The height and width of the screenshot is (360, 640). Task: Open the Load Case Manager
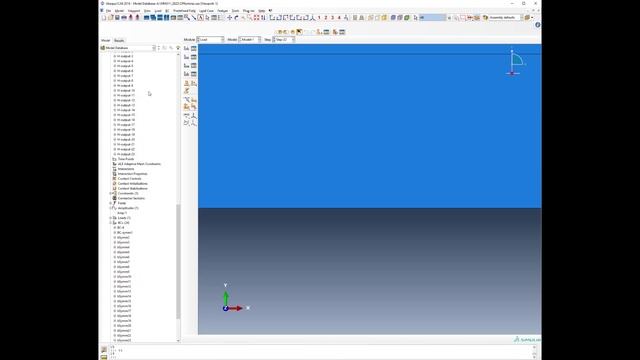[194, 74]
